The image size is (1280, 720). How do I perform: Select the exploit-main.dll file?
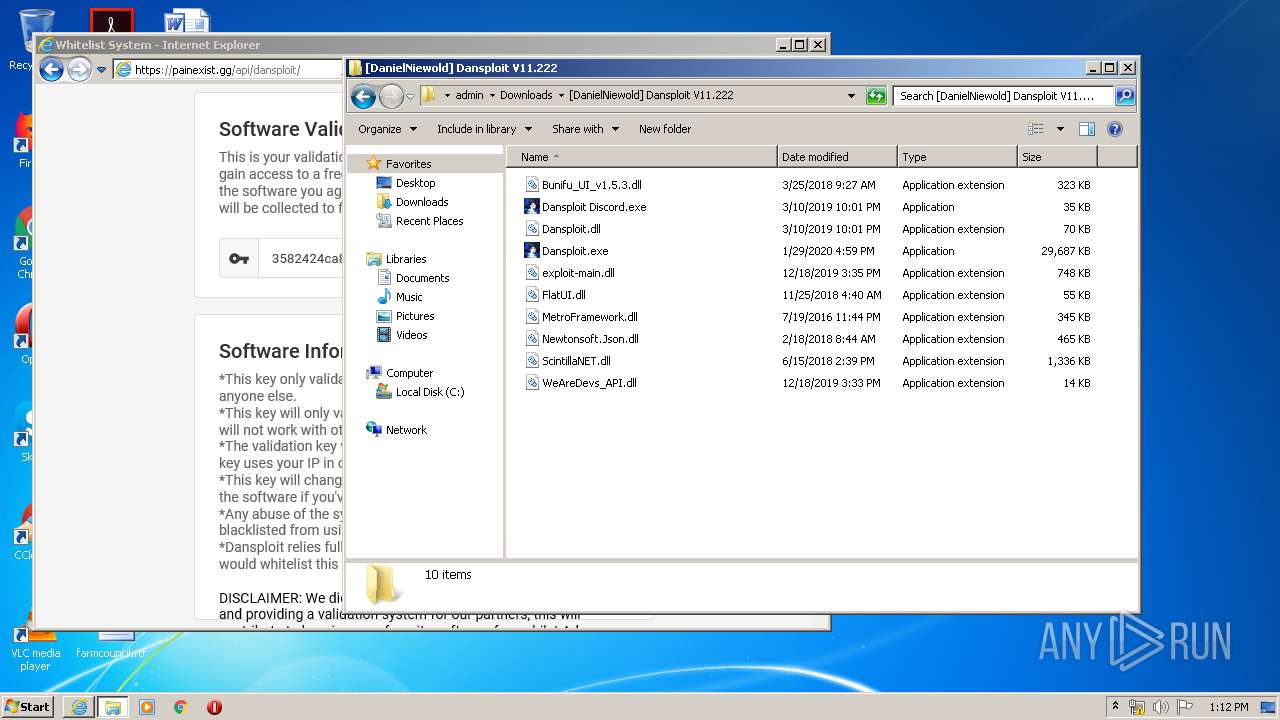(578, 273)
